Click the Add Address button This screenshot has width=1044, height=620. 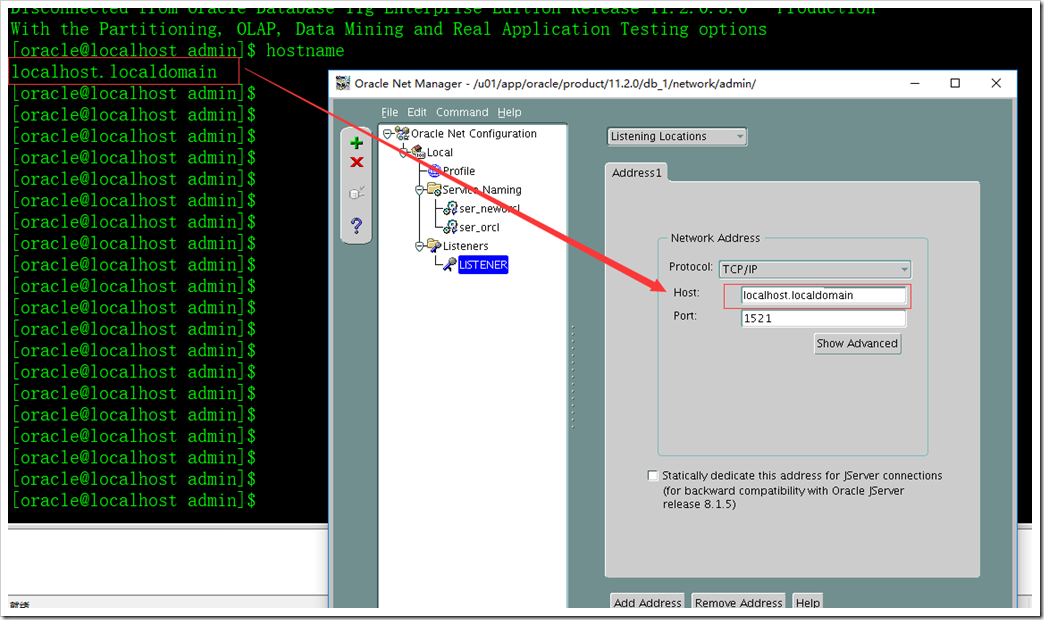click(x=647, y=602)
